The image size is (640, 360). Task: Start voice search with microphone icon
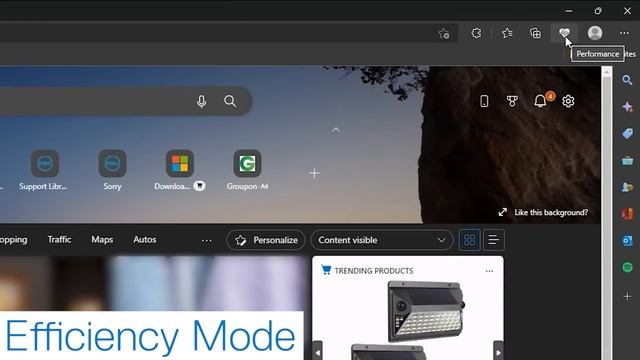click(x=201, y=101)
